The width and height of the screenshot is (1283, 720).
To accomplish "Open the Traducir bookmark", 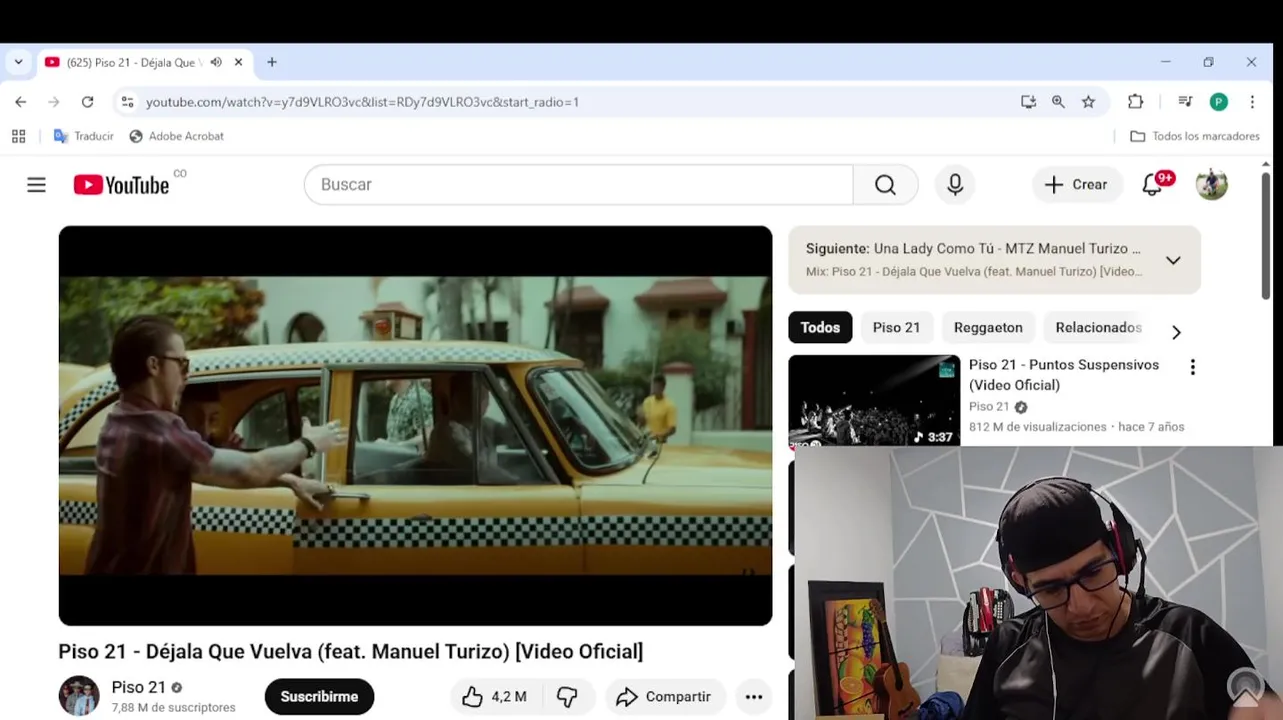I will (x=84, y=136).
